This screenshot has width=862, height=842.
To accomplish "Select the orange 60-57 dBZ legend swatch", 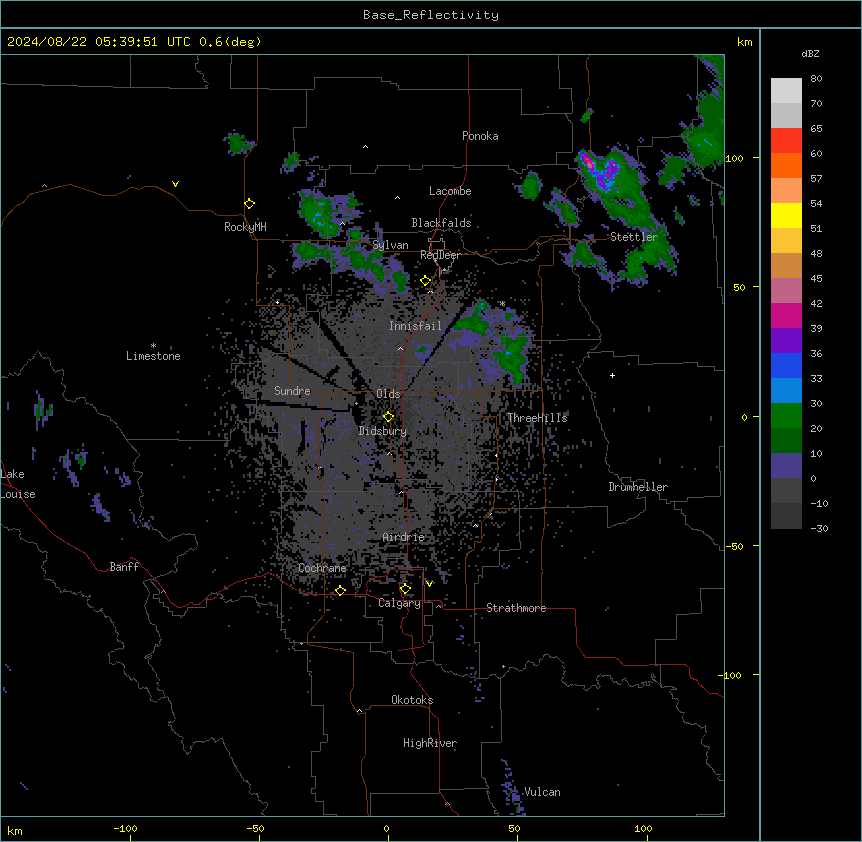I will click(x=786, y=165).
